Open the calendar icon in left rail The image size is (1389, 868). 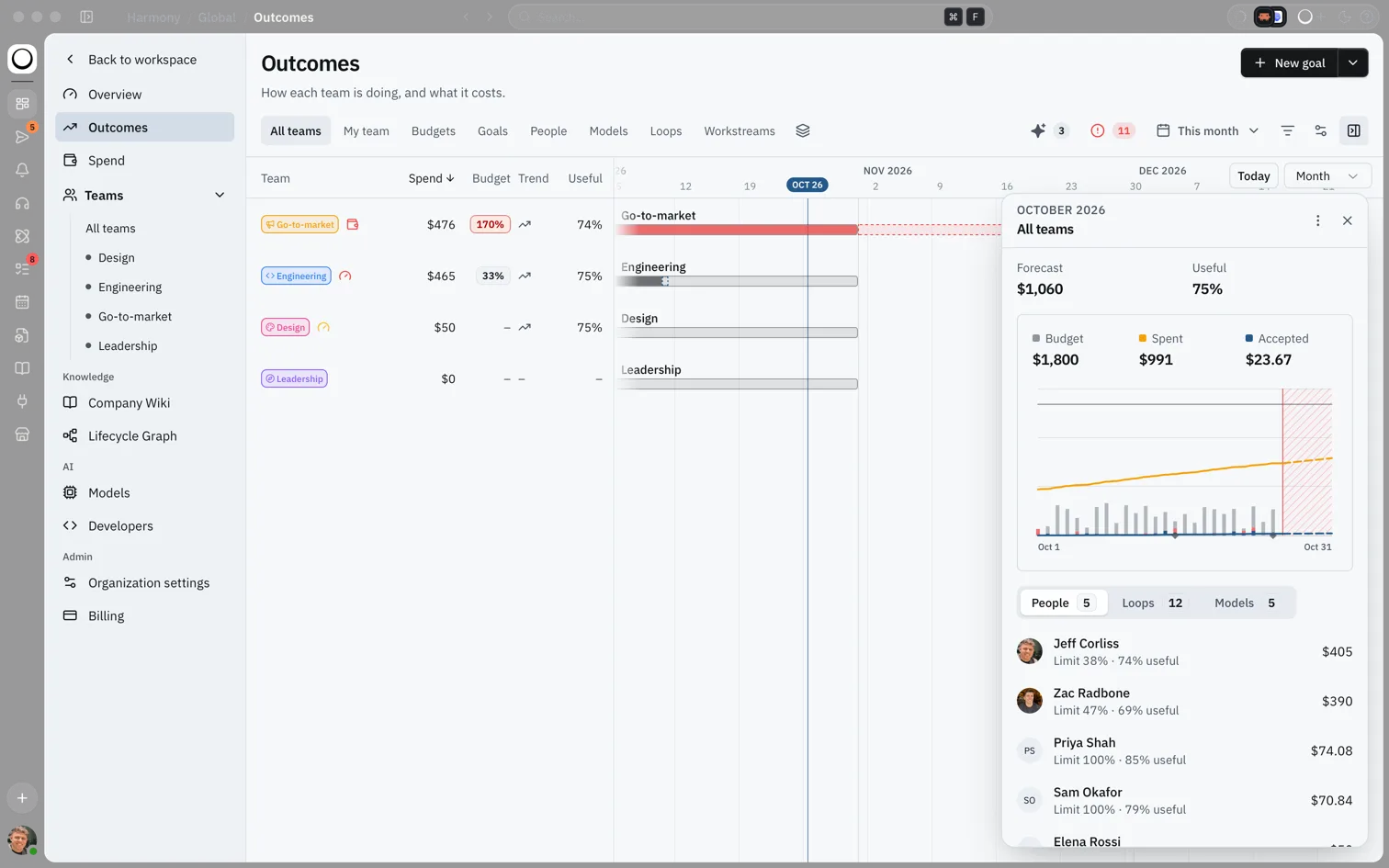tap(22, 302)
